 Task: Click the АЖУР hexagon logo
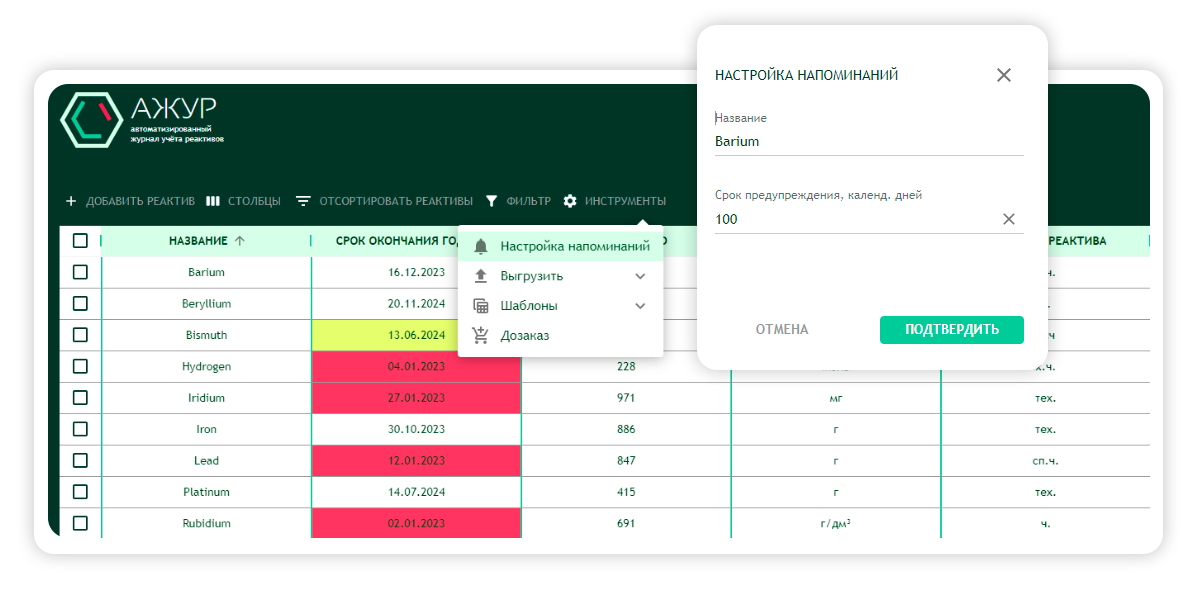click(91, 120)
